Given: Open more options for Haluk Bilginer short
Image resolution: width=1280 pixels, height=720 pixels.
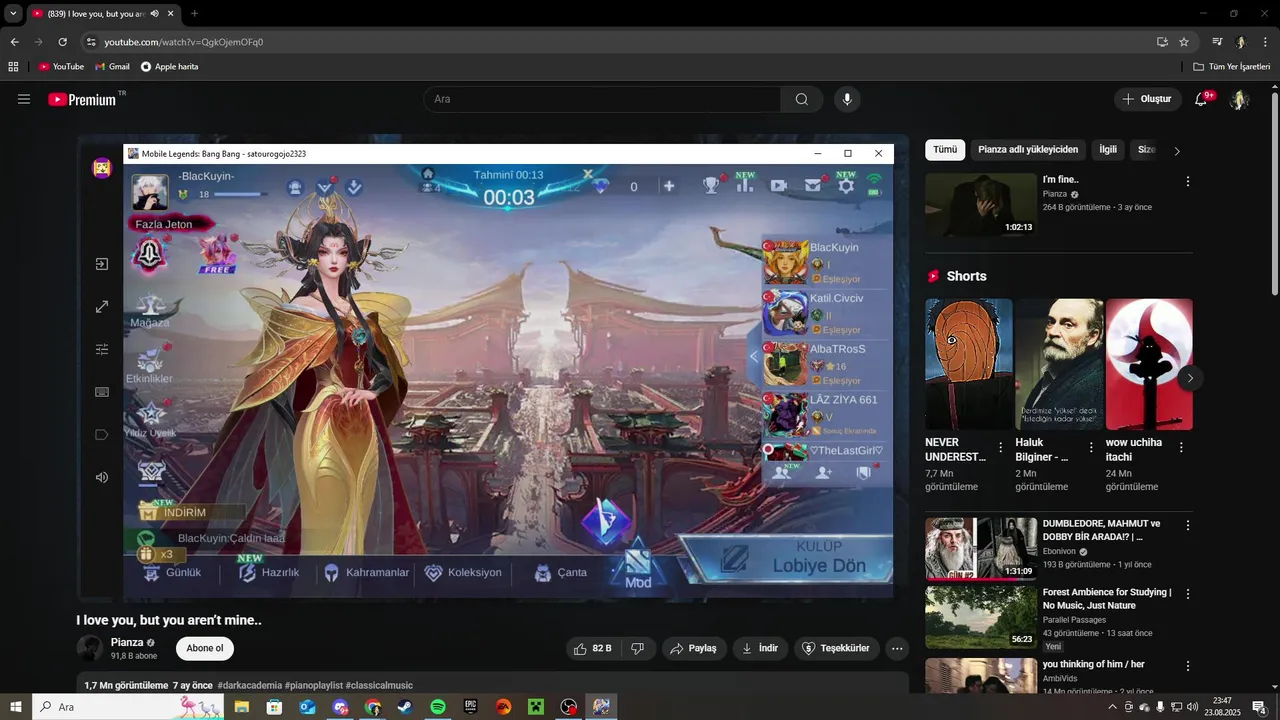Looking at the screenshot, I should (x=1091, y=448).
